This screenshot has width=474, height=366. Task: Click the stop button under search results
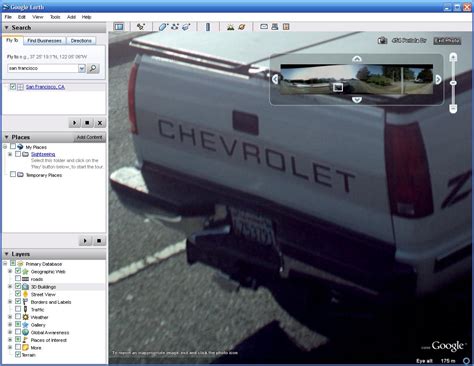(87, 123)
